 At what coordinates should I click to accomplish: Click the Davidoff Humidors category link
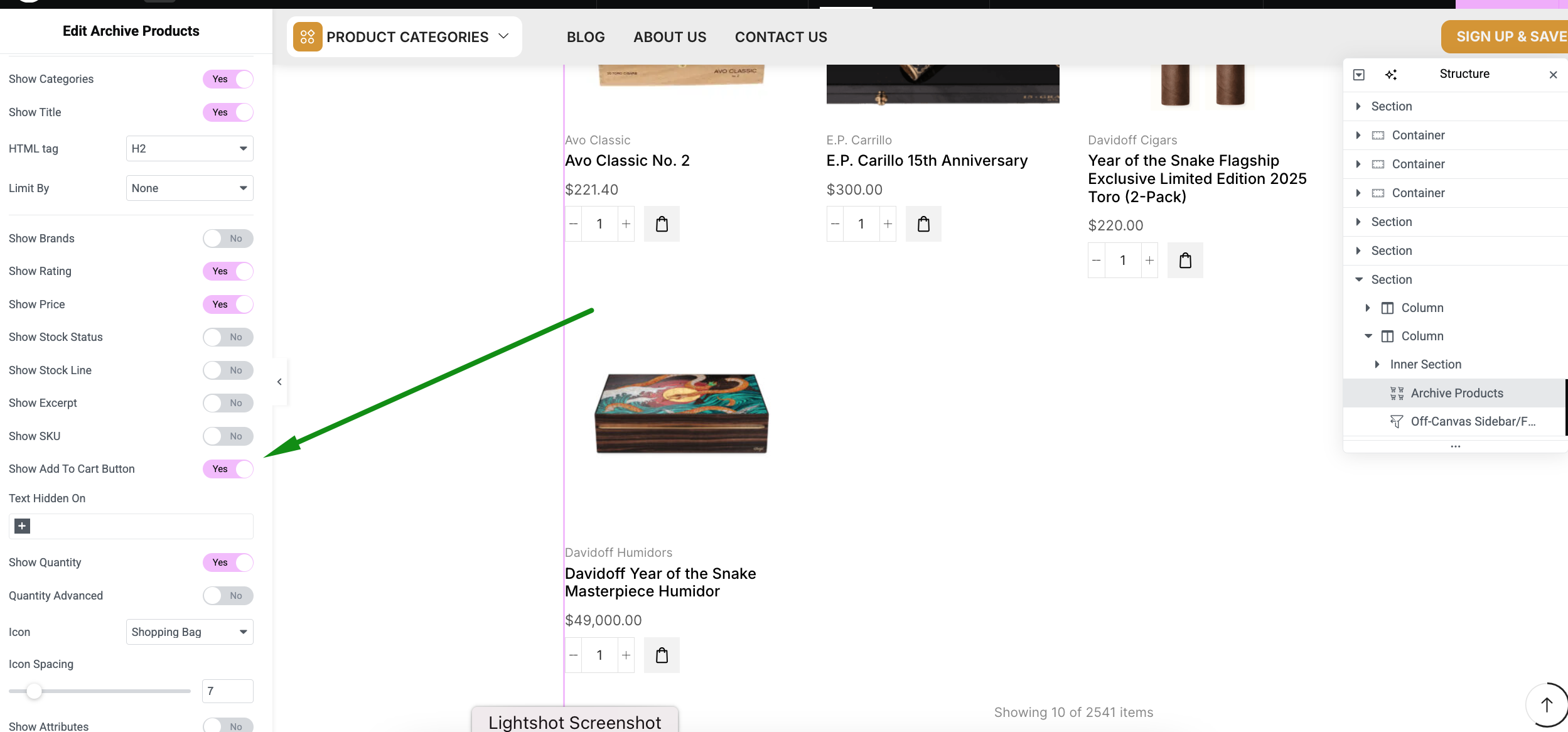pyautogui.click(x=618, y=552)
